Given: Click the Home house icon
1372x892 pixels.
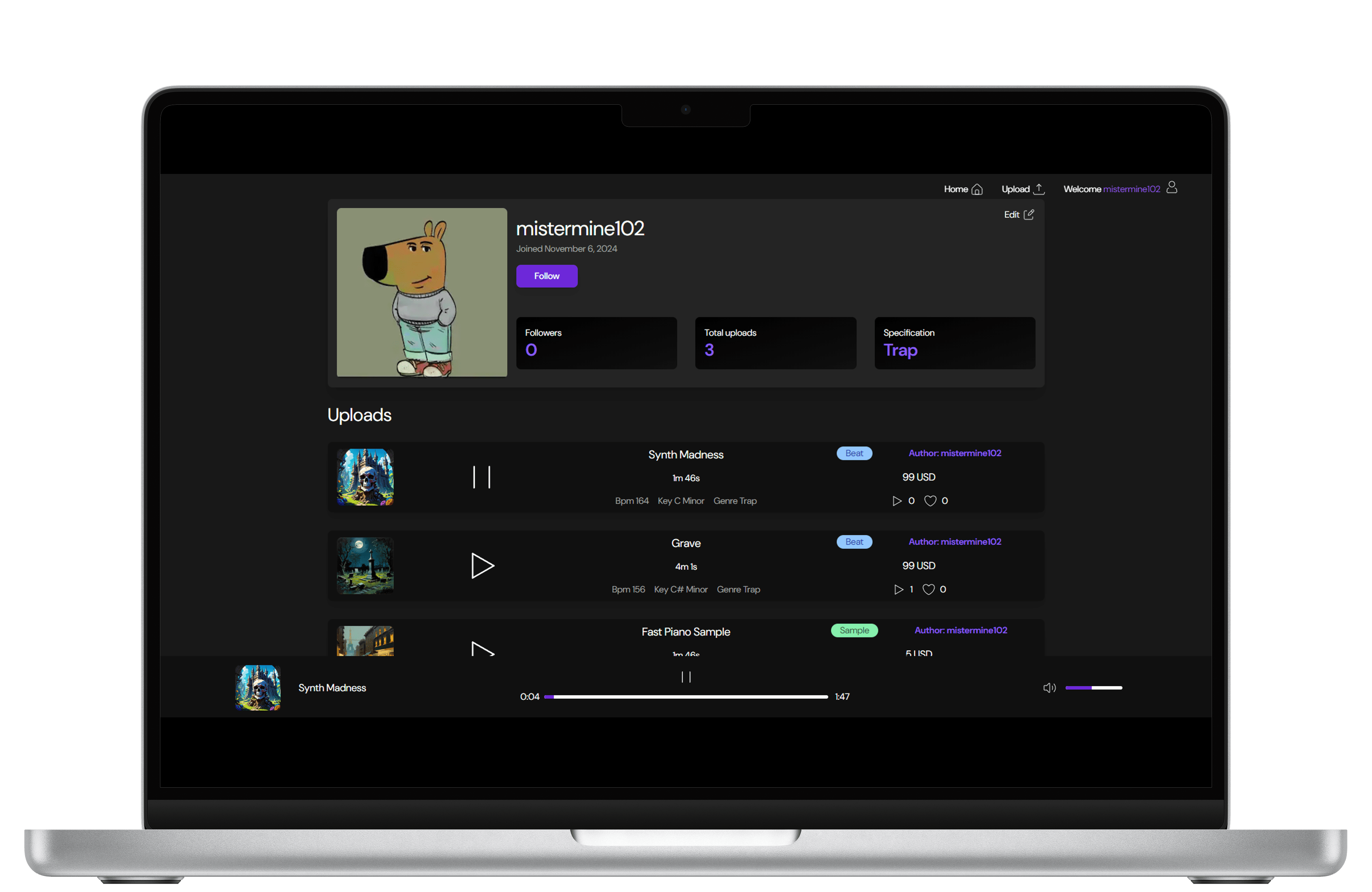Looking at the screenshot, I should point(976,189).
